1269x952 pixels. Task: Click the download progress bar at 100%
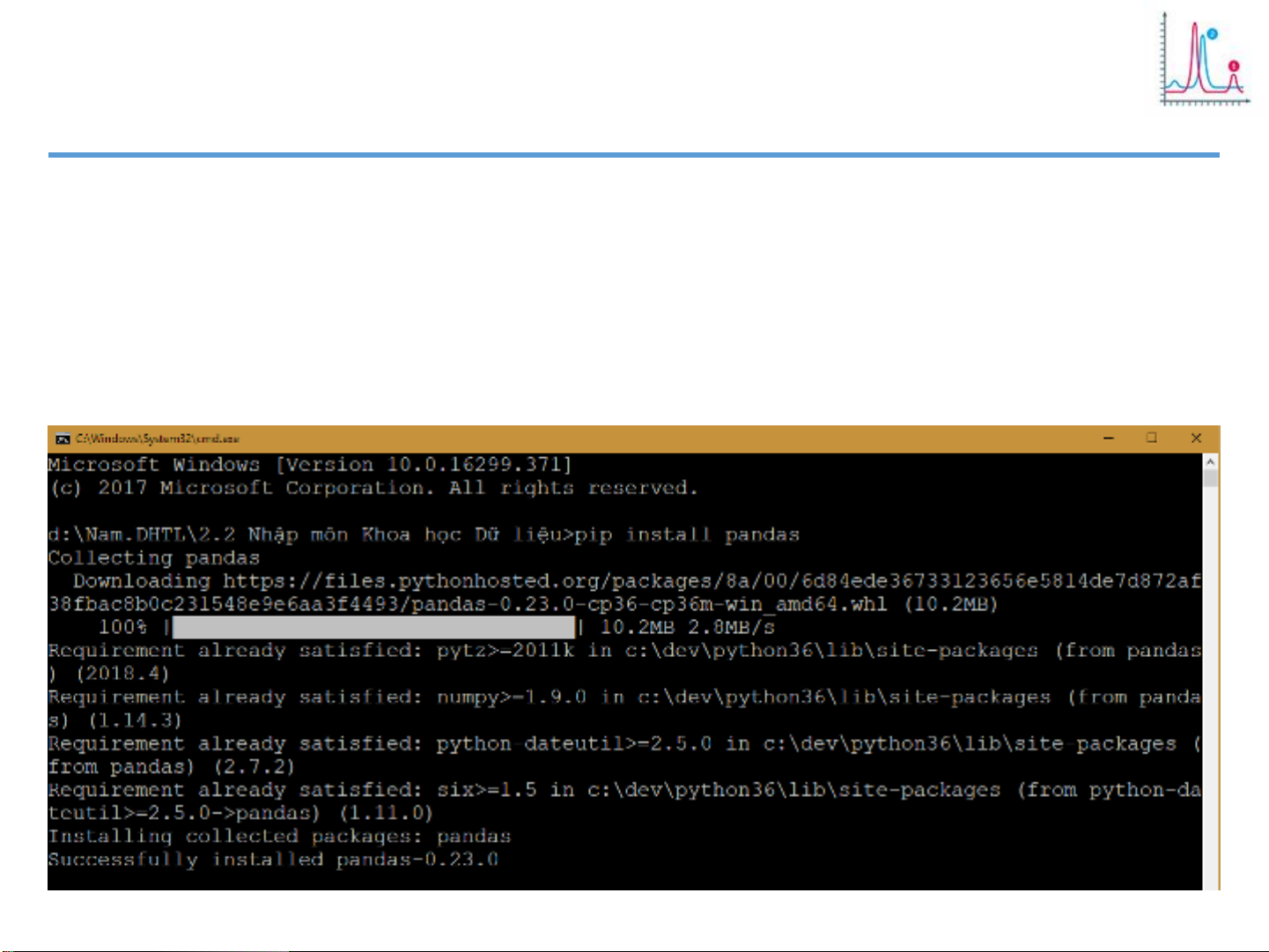tap(374, 627)
